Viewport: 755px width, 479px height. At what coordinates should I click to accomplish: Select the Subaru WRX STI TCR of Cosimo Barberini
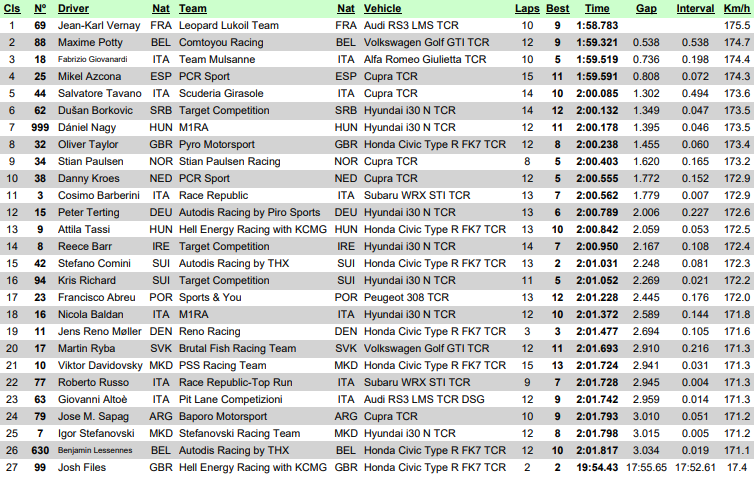(x=417, y=195)
